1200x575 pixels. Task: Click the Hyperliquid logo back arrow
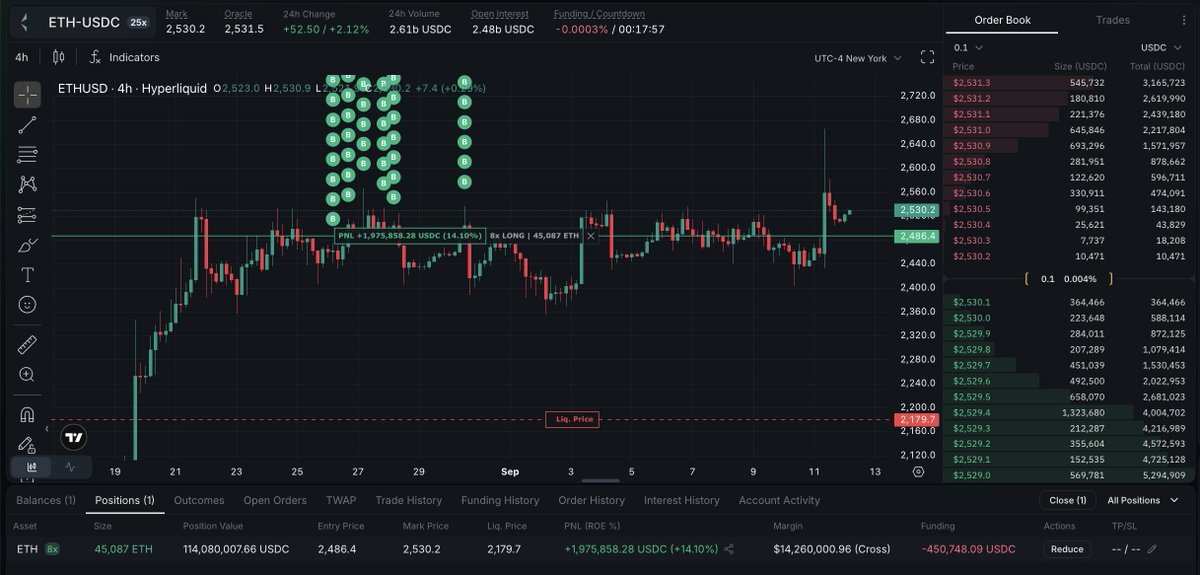(x=24, y=21)
